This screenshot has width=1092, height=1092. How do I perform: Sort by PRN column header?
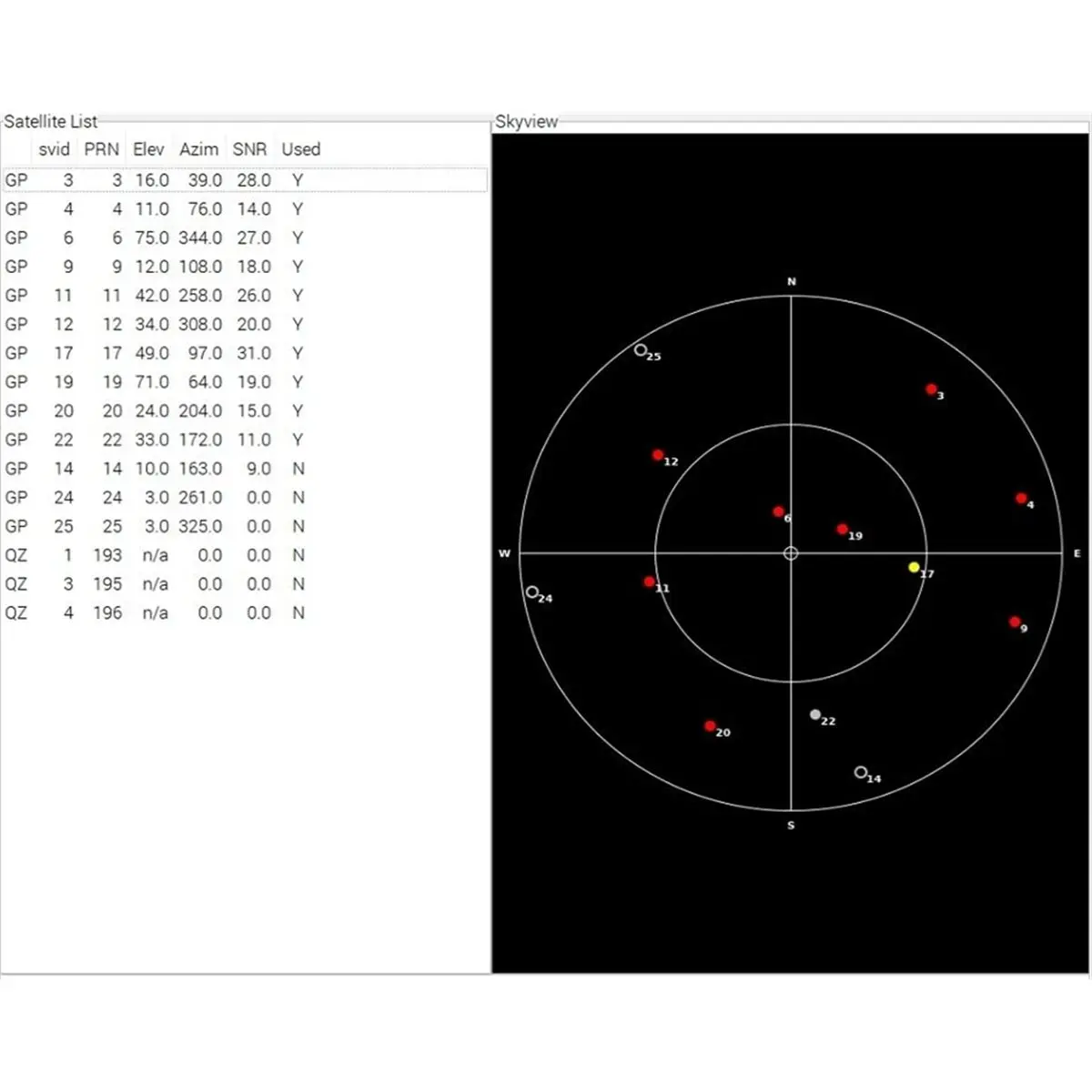pyautogui.click(x=102, y=149)
